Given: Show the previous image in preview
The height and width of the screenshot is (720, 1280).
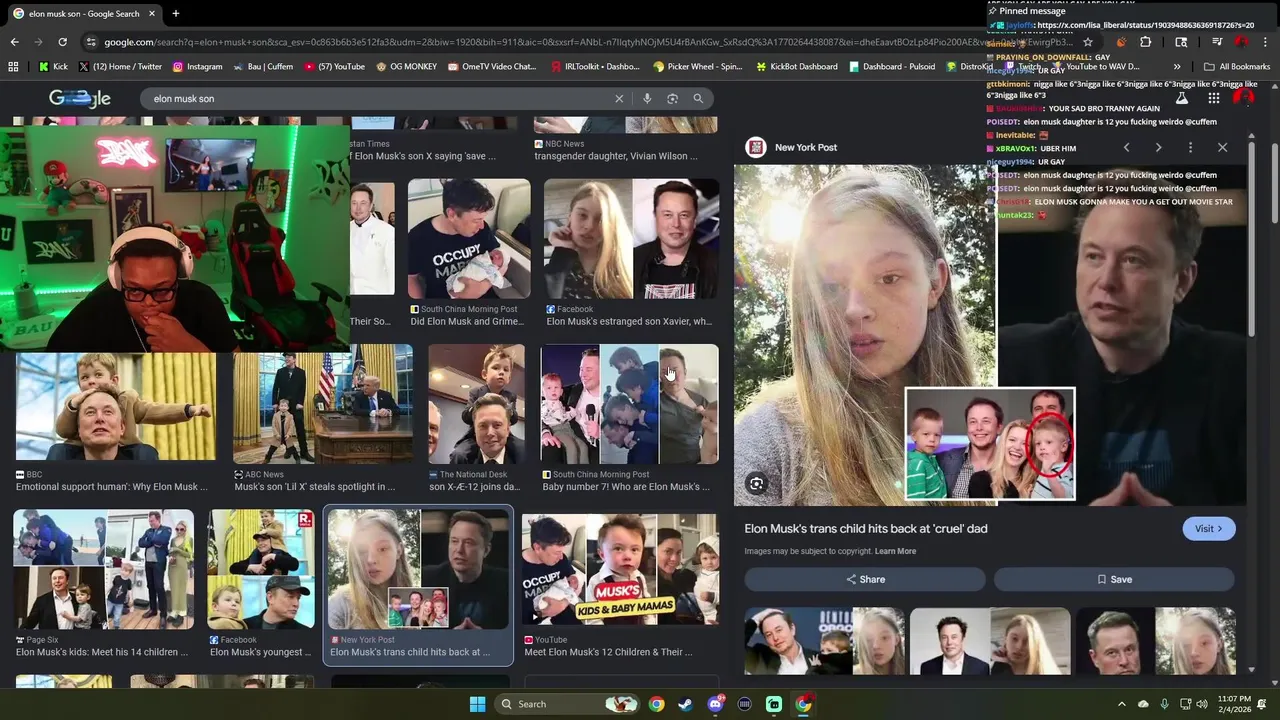Looking at the screenshot, I should coord(1126,147).
